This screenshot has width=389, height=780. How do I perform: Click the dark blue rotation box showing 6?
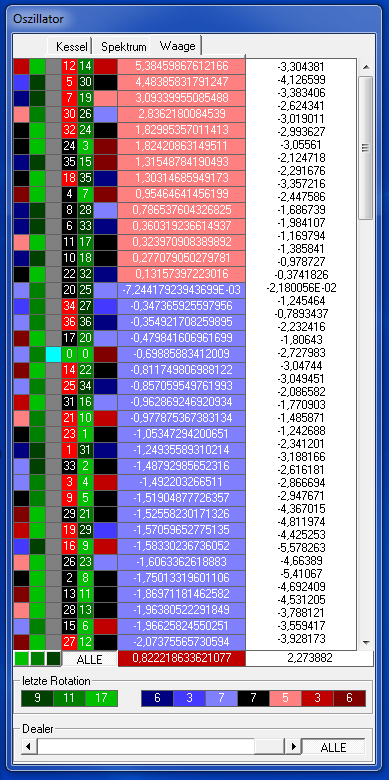pyautogui.click(x=157, y=698)
